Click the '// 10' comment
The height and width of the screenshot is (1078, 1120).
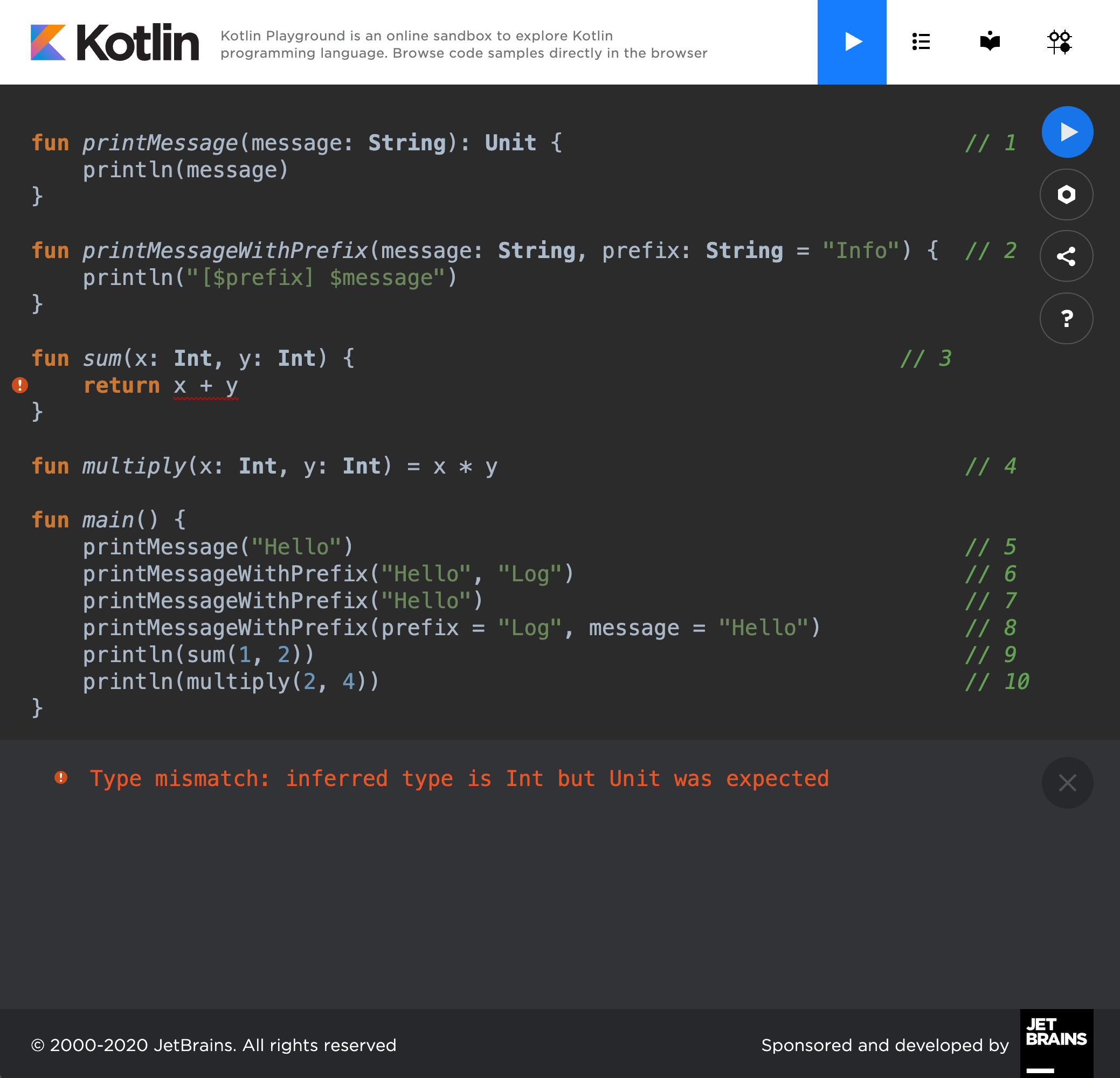tap(997, 681)
